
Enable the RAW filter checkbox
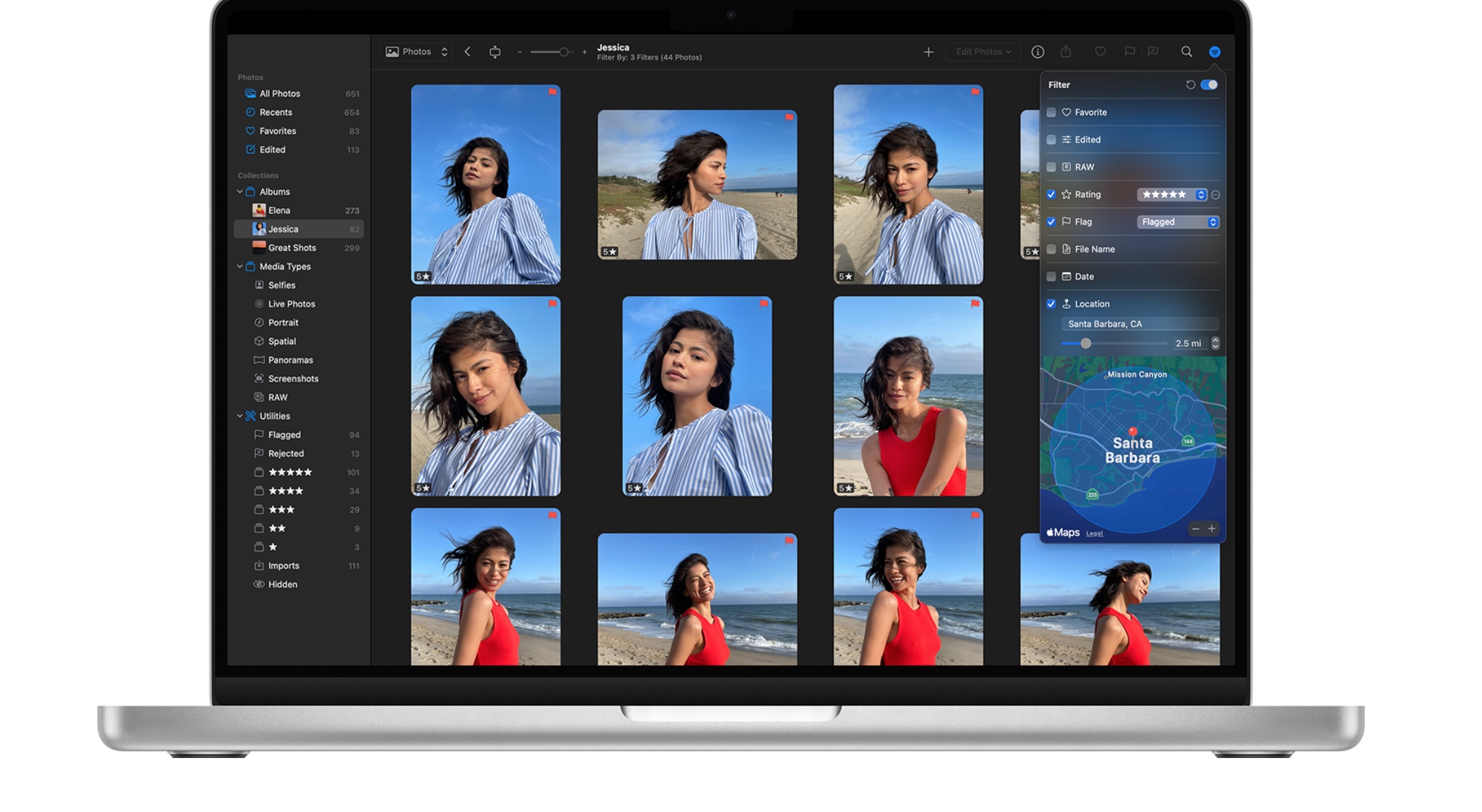[x=1051, y=167]
